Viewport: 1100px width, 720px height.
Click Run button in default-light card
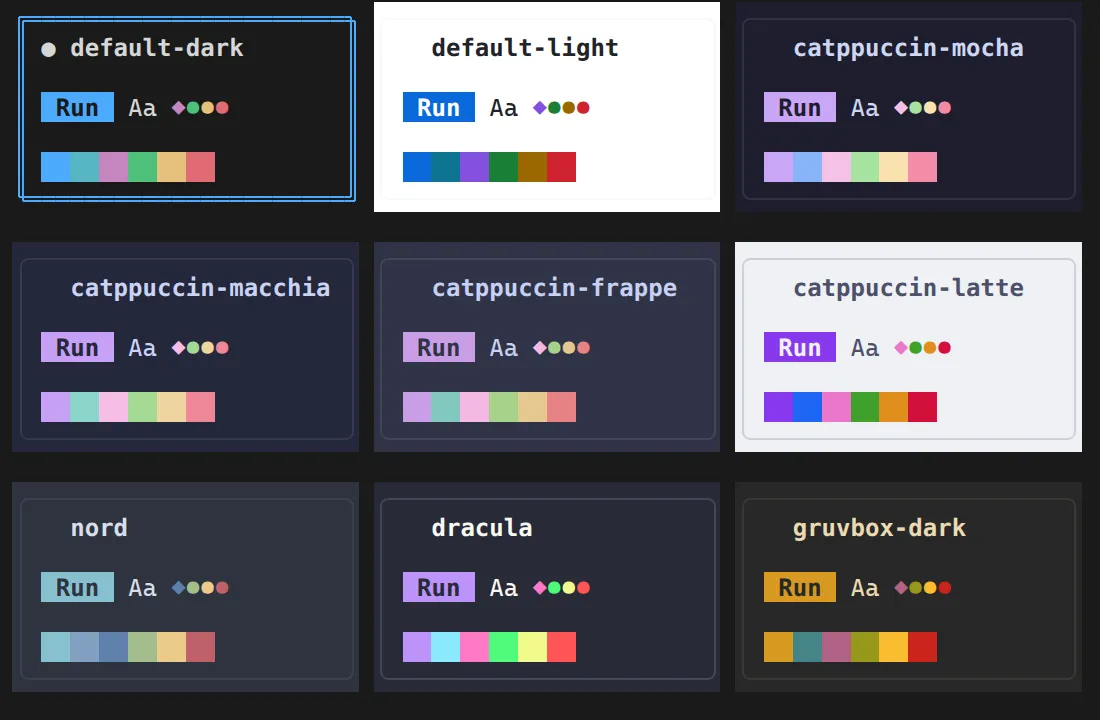point(438,107)
